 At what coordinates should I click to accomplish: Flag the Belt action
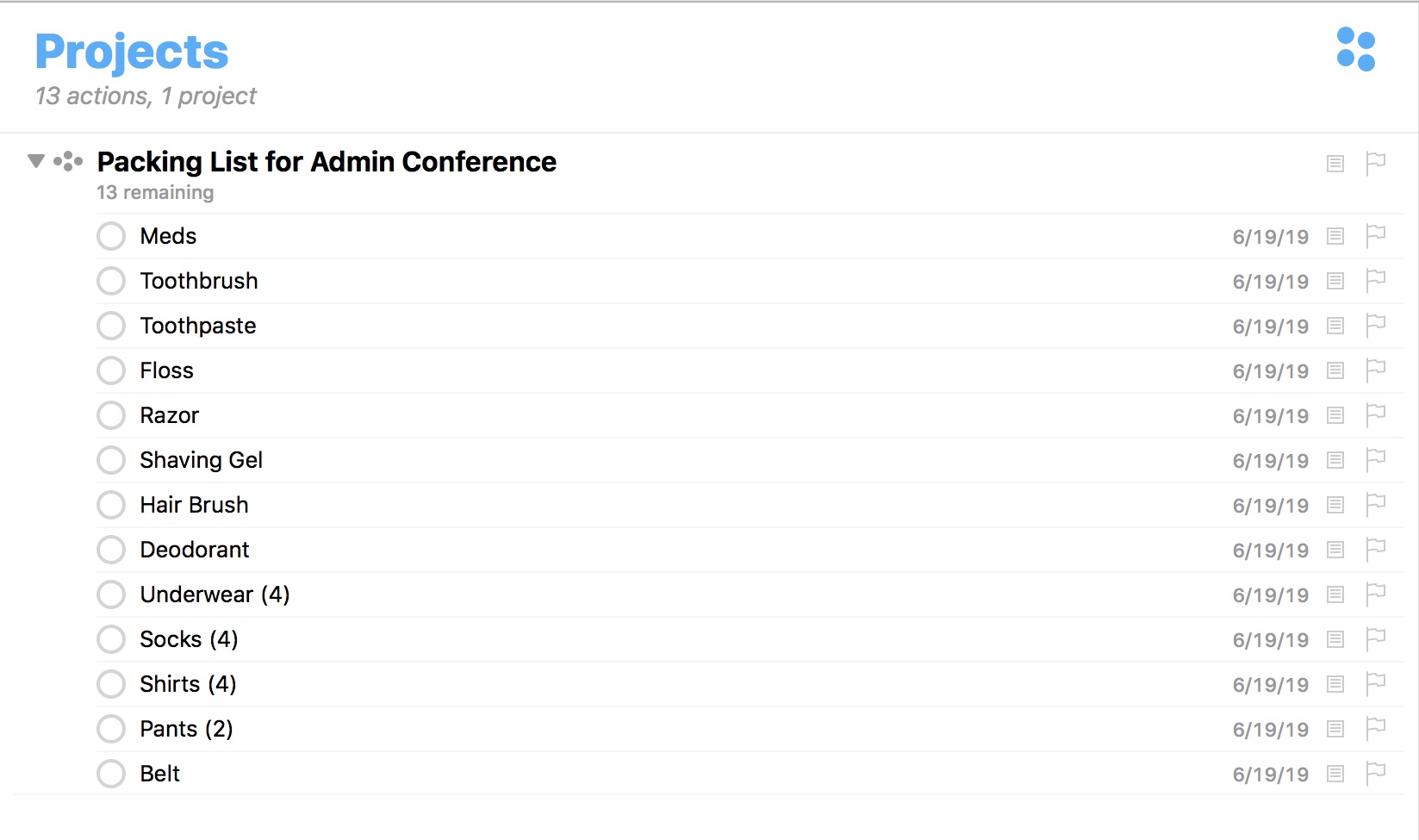point(1376,774)
